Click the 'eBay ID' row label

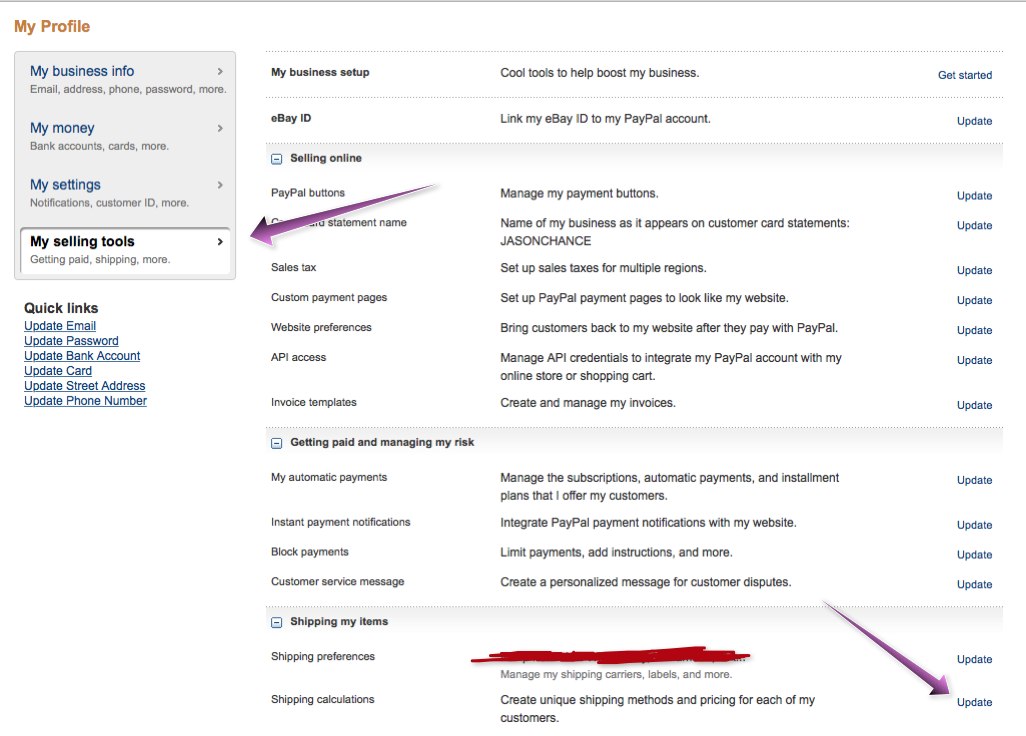pos(291,118)
